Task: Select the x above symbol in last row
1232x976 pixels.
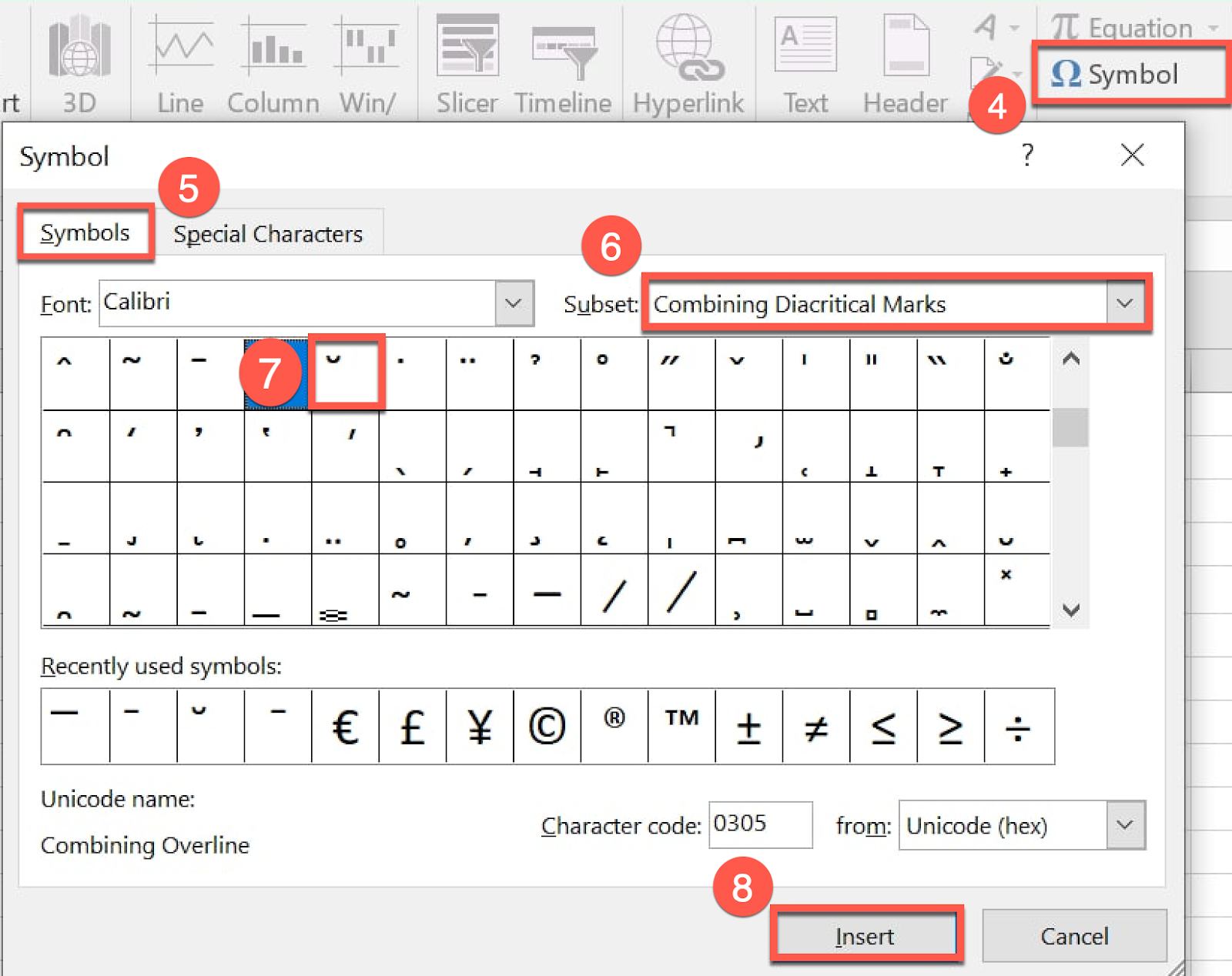Action: (1017, 590)
